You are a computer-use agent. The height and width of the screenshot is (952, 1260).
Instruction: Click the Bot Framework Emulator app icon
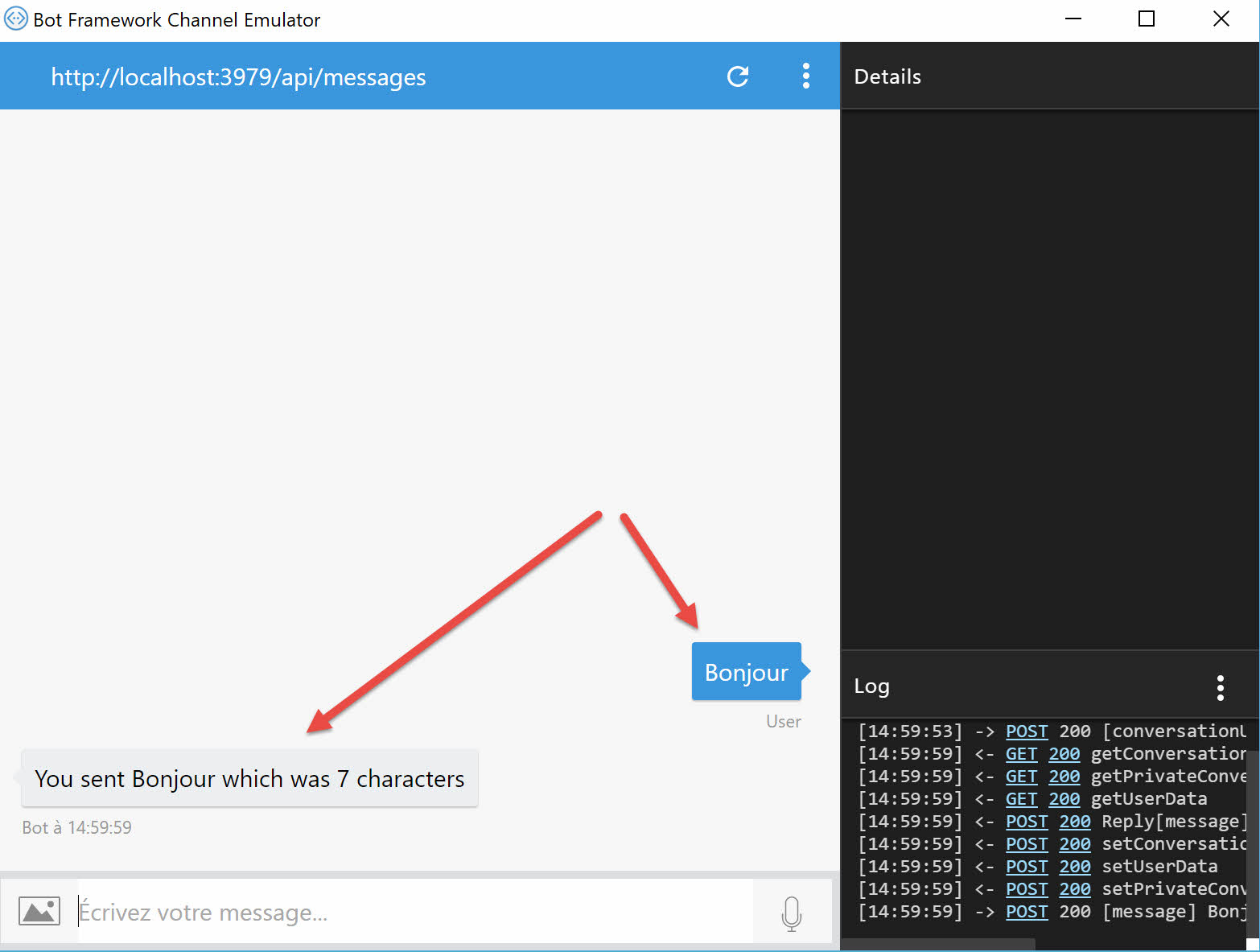click(x=15, y=18)
